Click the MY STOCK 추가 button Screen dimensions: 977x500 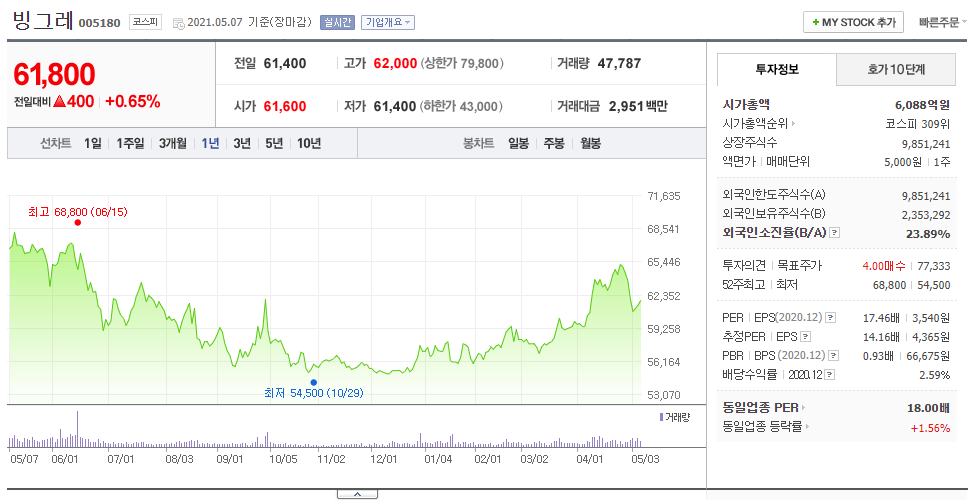point(854,22)
